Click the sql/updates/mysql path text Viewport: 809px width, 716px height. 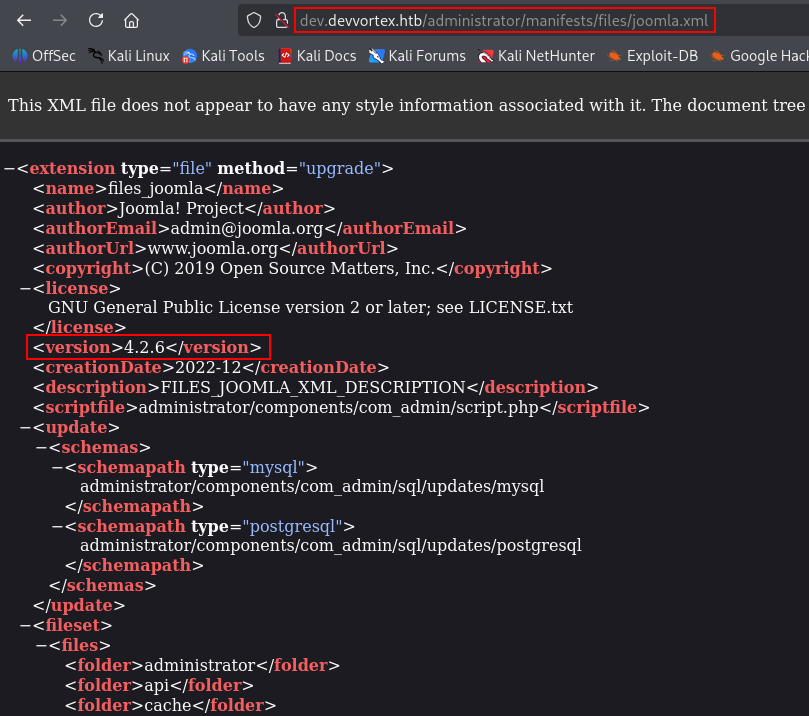coord(312,486)
